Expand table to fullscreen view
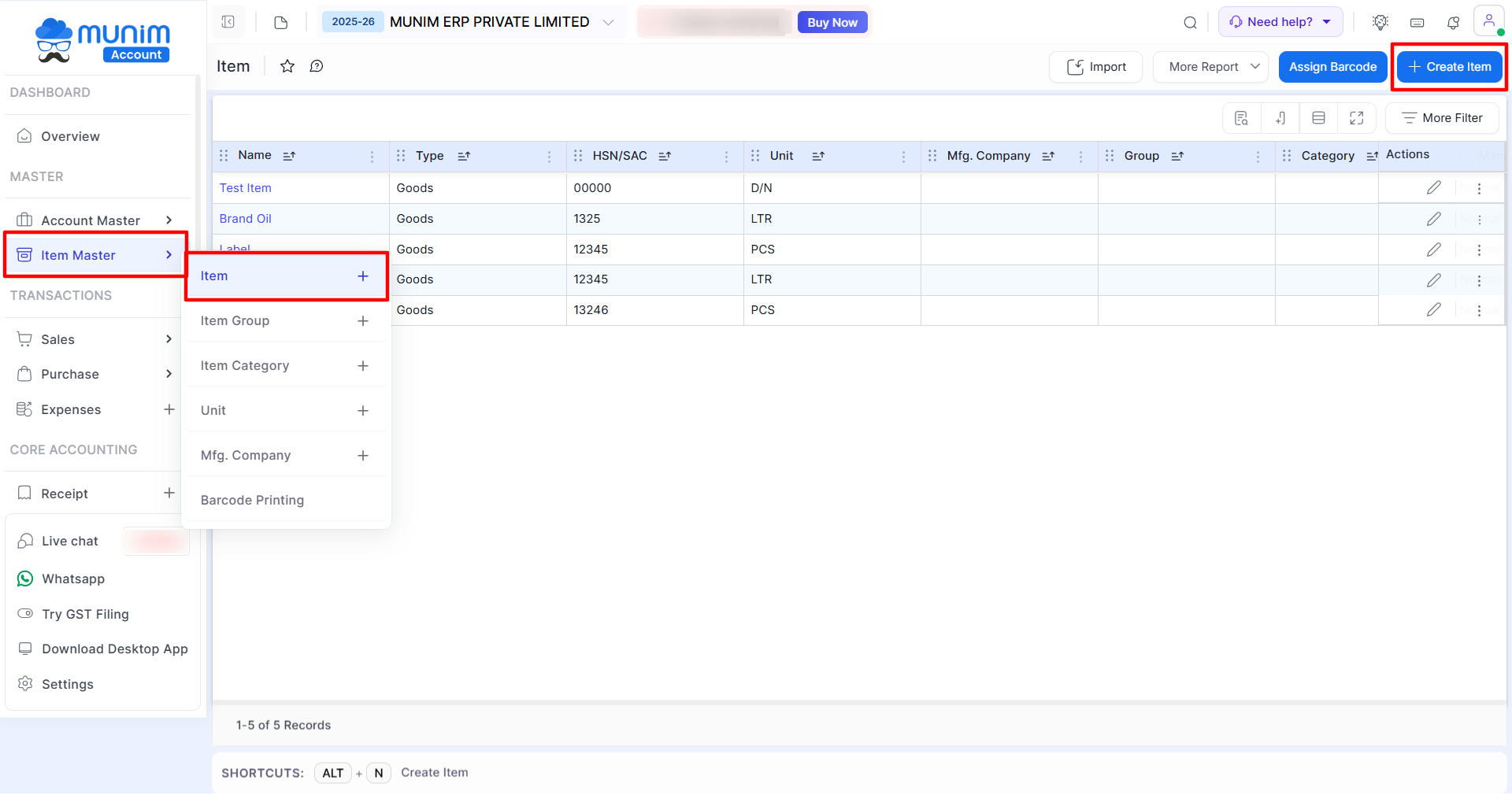 1356,118
